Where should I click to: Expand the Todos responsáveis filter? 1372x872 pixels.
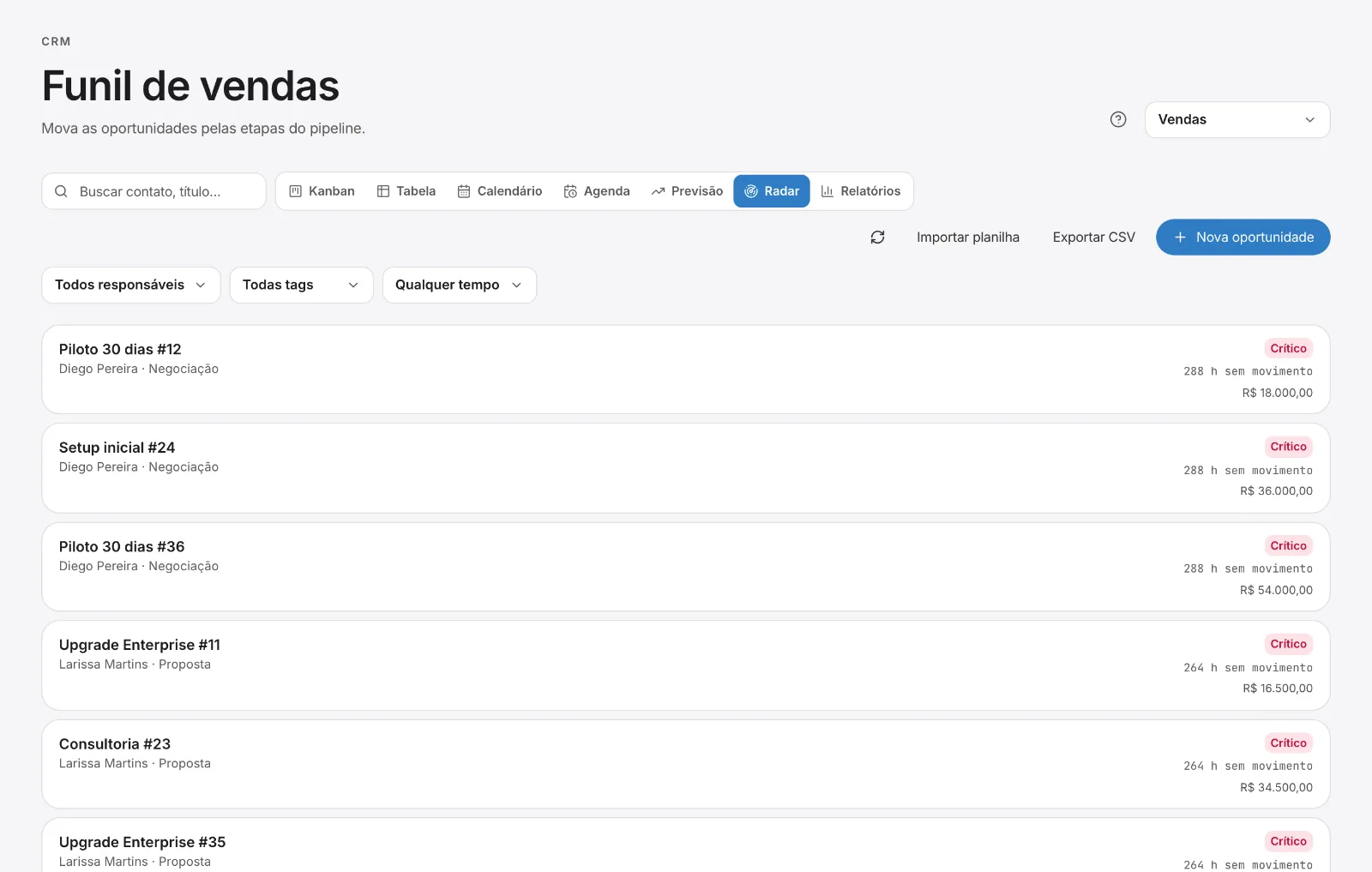point(131,285)
